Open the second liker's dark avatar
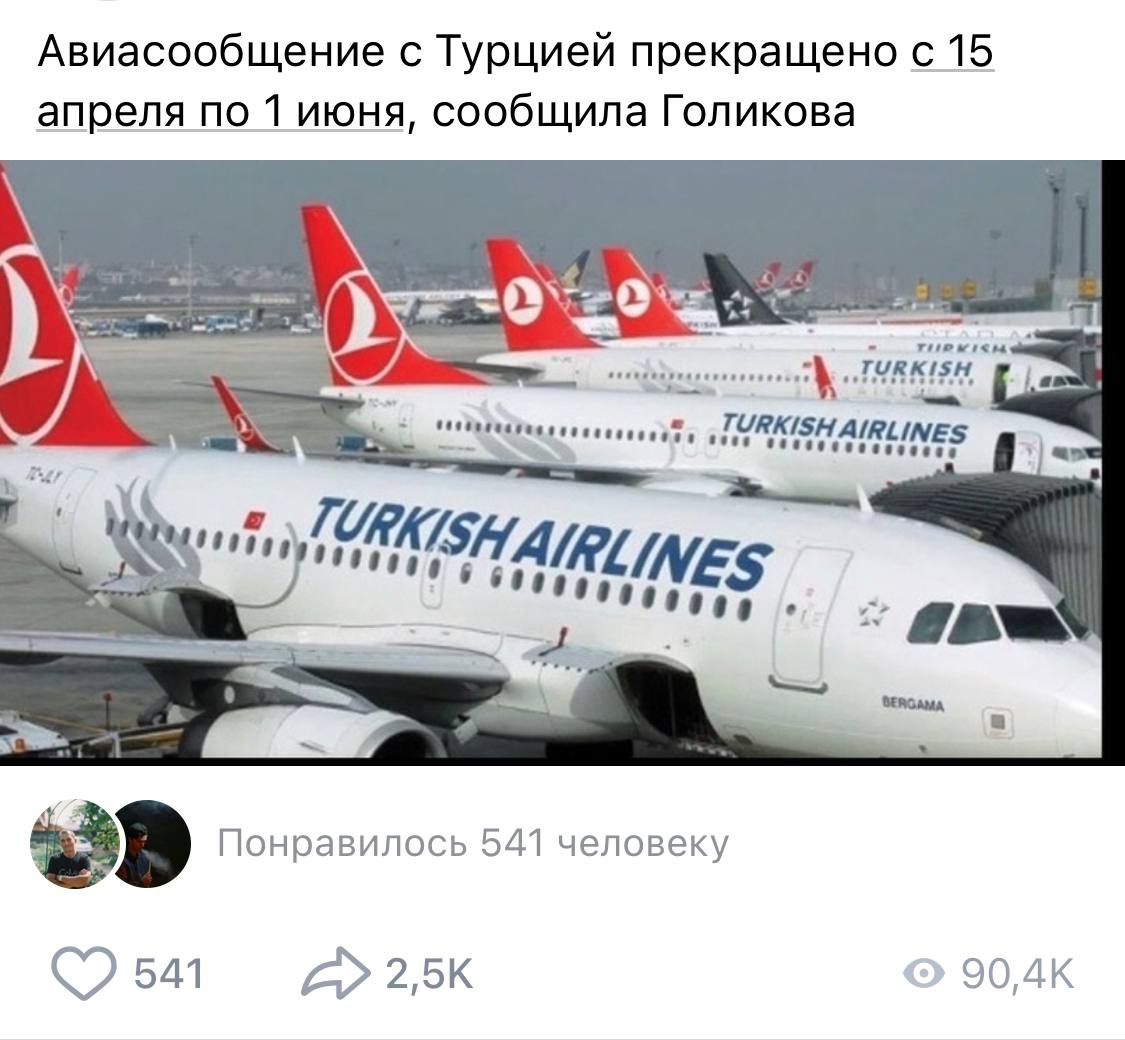This screenshot has width=1125, height=1040. coord(152,843)
